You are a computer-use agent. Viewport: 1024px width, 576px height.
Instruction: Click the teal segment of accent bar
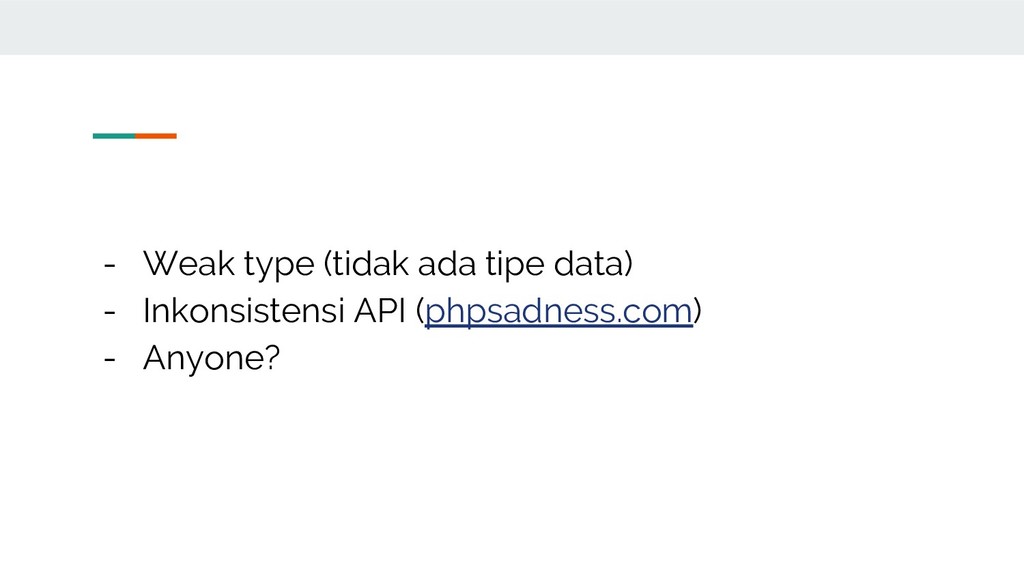pos(113,135)
